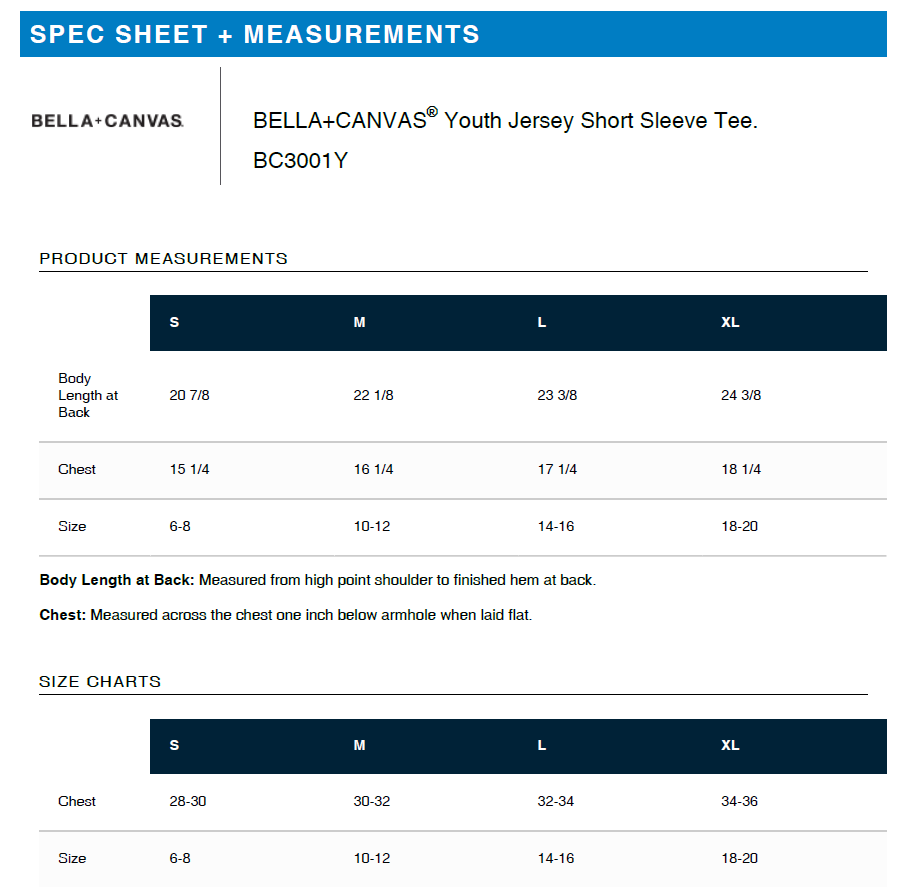Click the bold Chest: definition note

63,615
